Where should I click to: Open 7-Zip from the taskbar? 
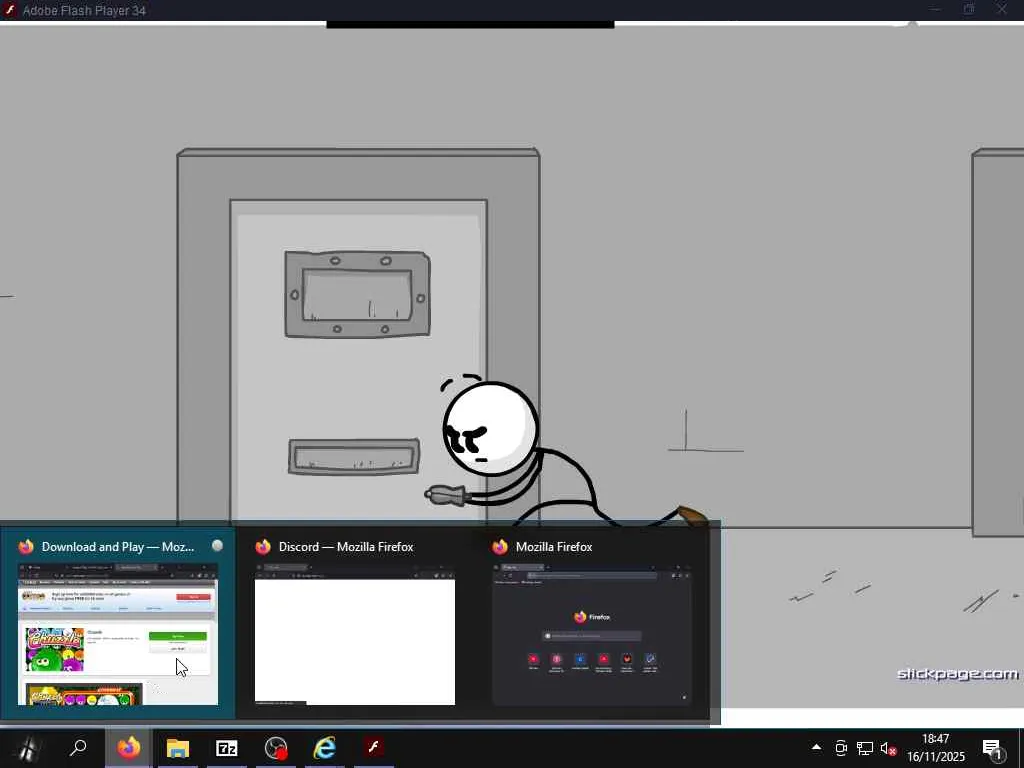[227, 748]
